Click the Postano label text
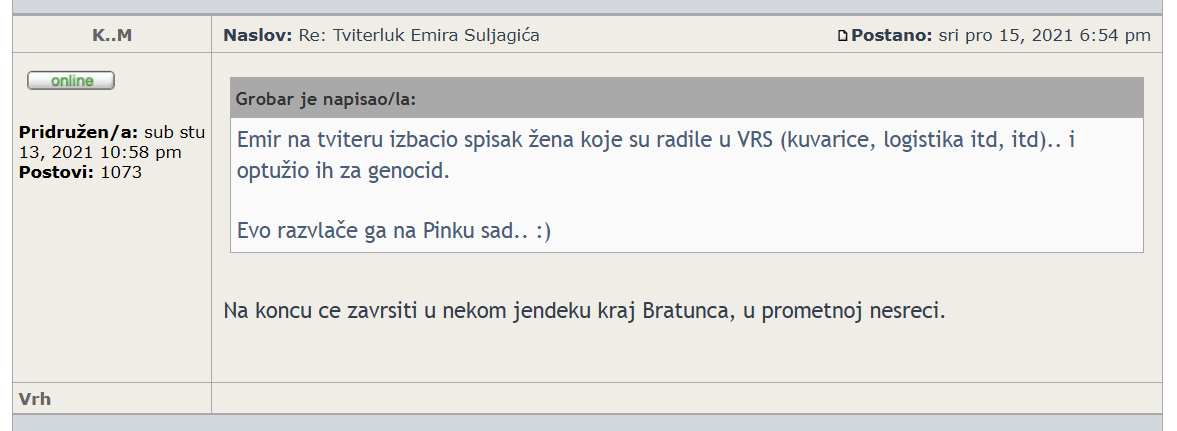The image size is (1177, 431). (892, 35)
